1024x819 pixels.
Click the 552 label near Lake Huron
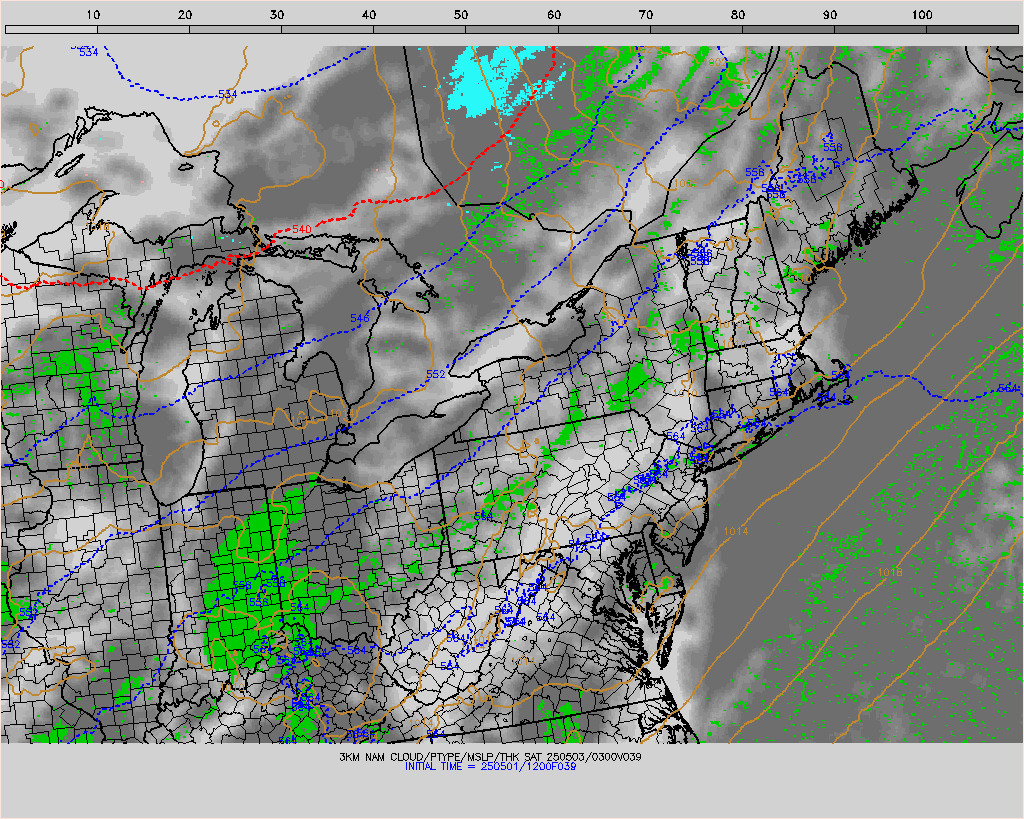(436, 374)
